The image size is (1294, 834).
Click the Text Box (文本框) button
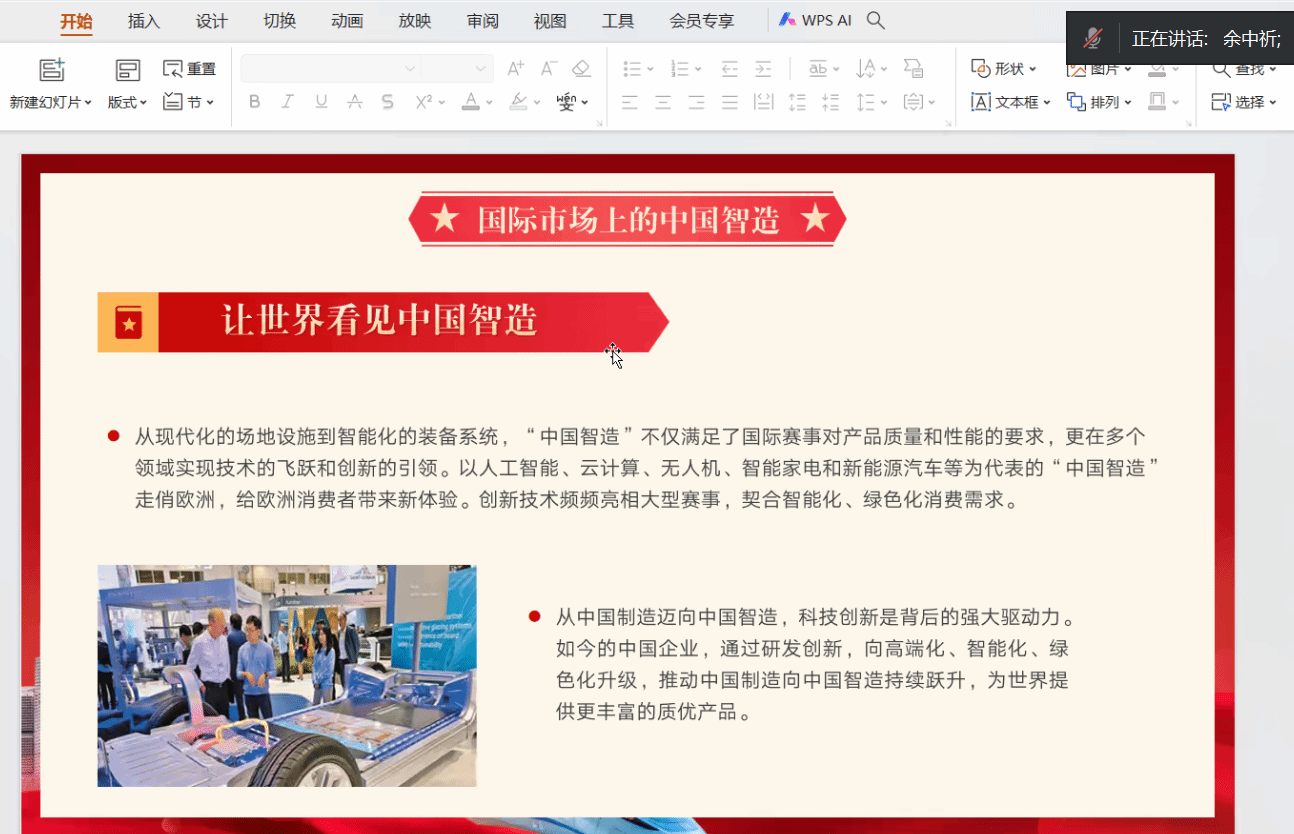[1011, 102]
